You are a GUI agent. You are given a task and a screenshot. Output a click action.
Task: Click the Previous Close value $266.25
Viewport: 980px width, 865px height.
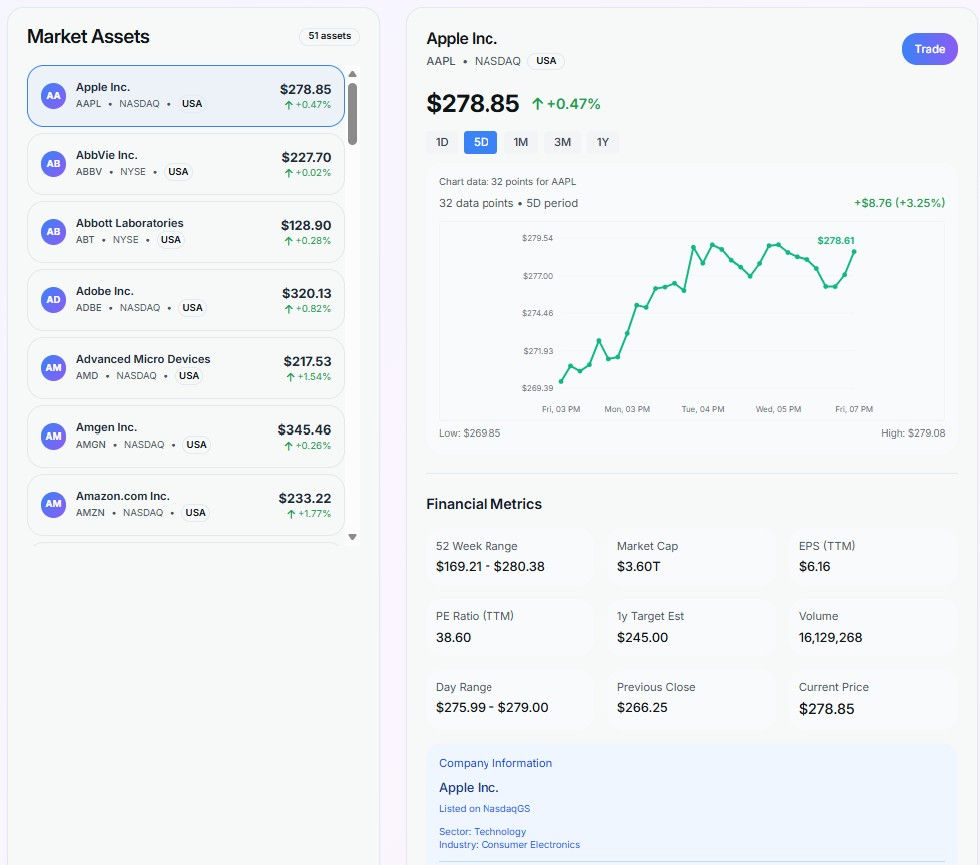coord(642,708)
